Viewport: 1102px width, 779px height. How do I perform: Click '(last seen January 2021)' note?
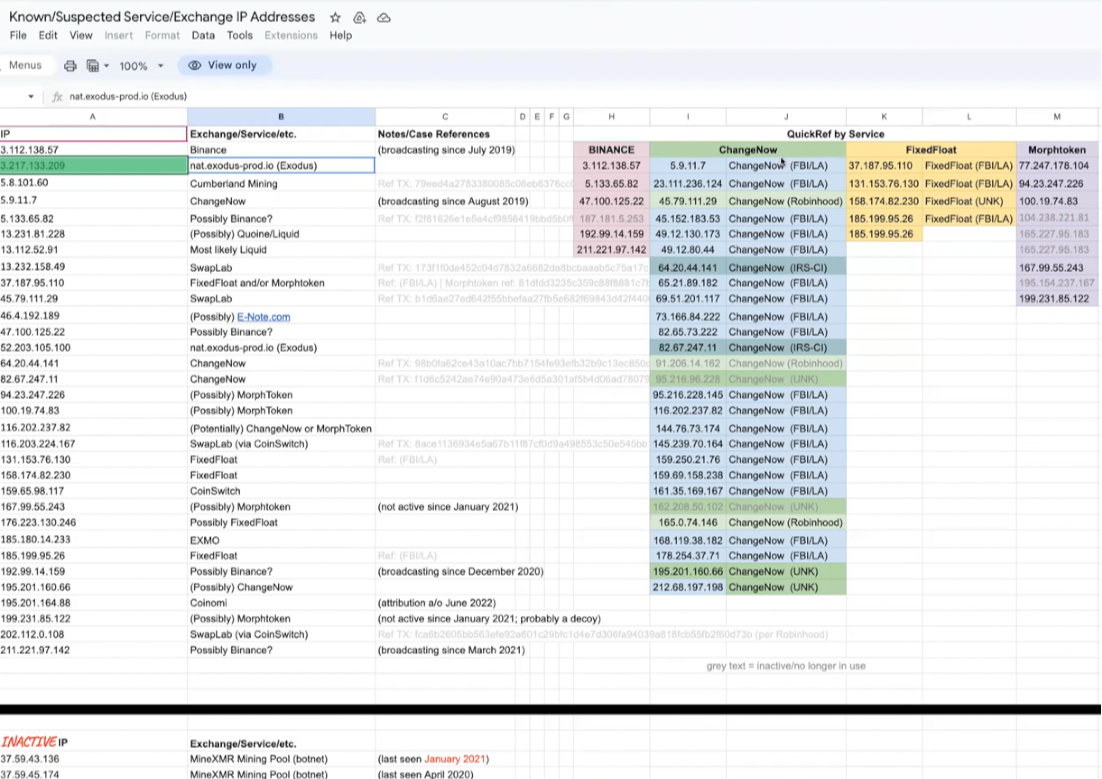434,759
